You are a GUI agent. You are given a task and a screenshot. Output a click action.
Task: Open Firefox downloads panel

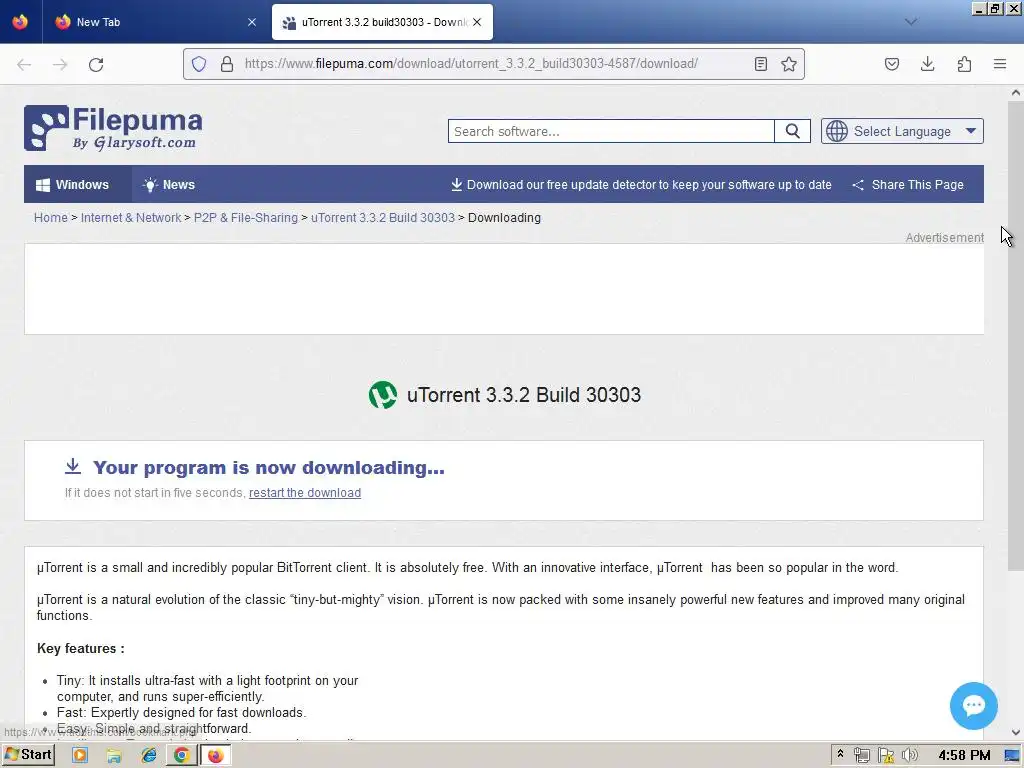[927, 64]
